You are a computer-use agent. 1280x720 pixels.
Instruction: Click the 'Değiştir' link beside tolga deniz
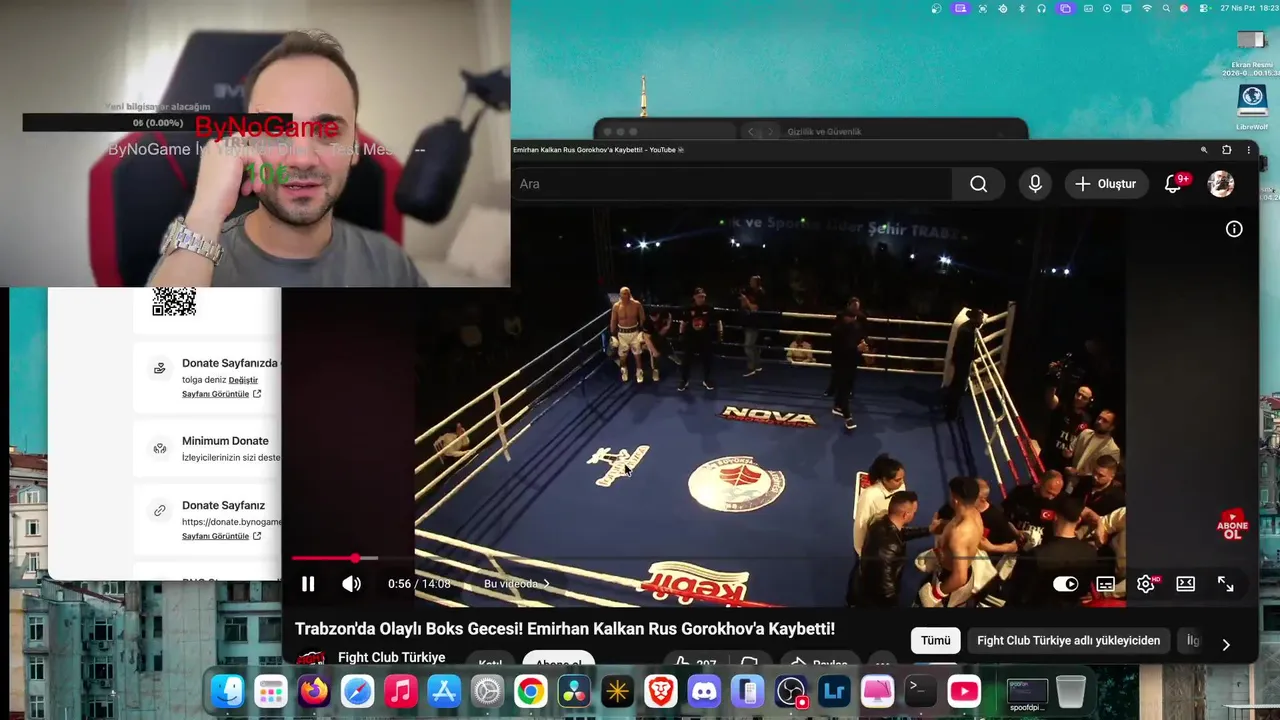tap(243, 380)
